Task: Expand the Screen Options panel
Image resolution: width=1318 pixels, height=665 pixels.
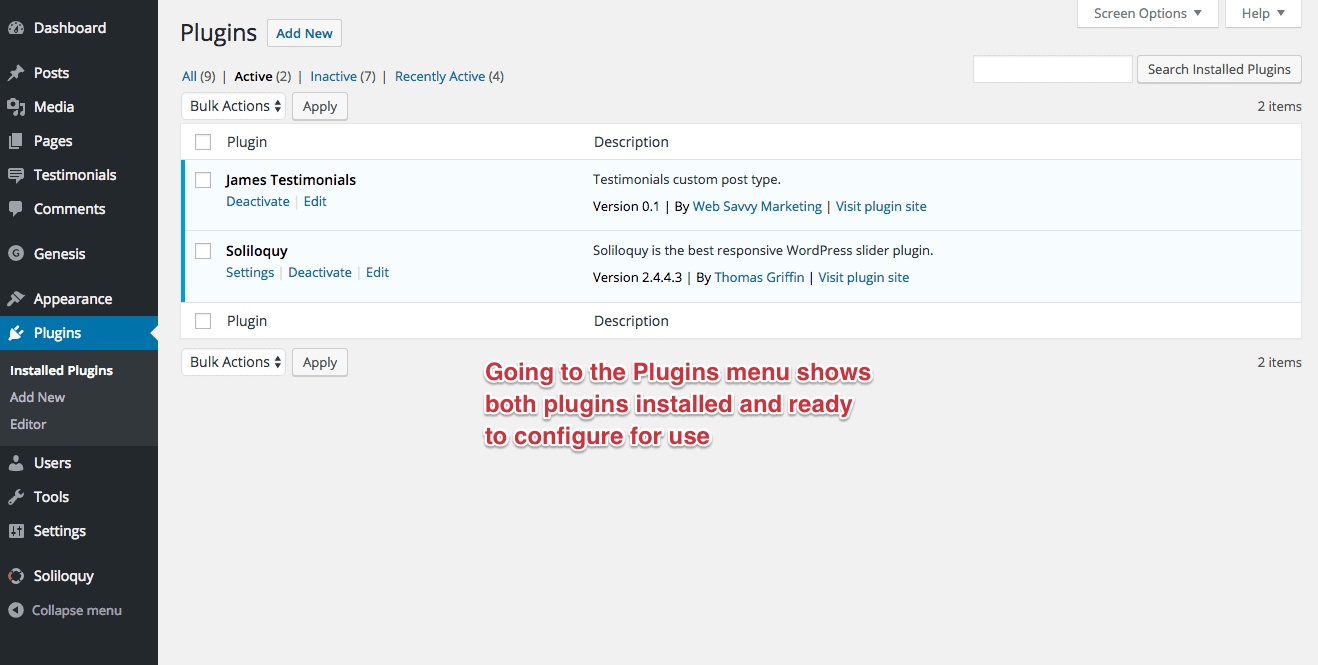Action: (x=1148, y=14)
